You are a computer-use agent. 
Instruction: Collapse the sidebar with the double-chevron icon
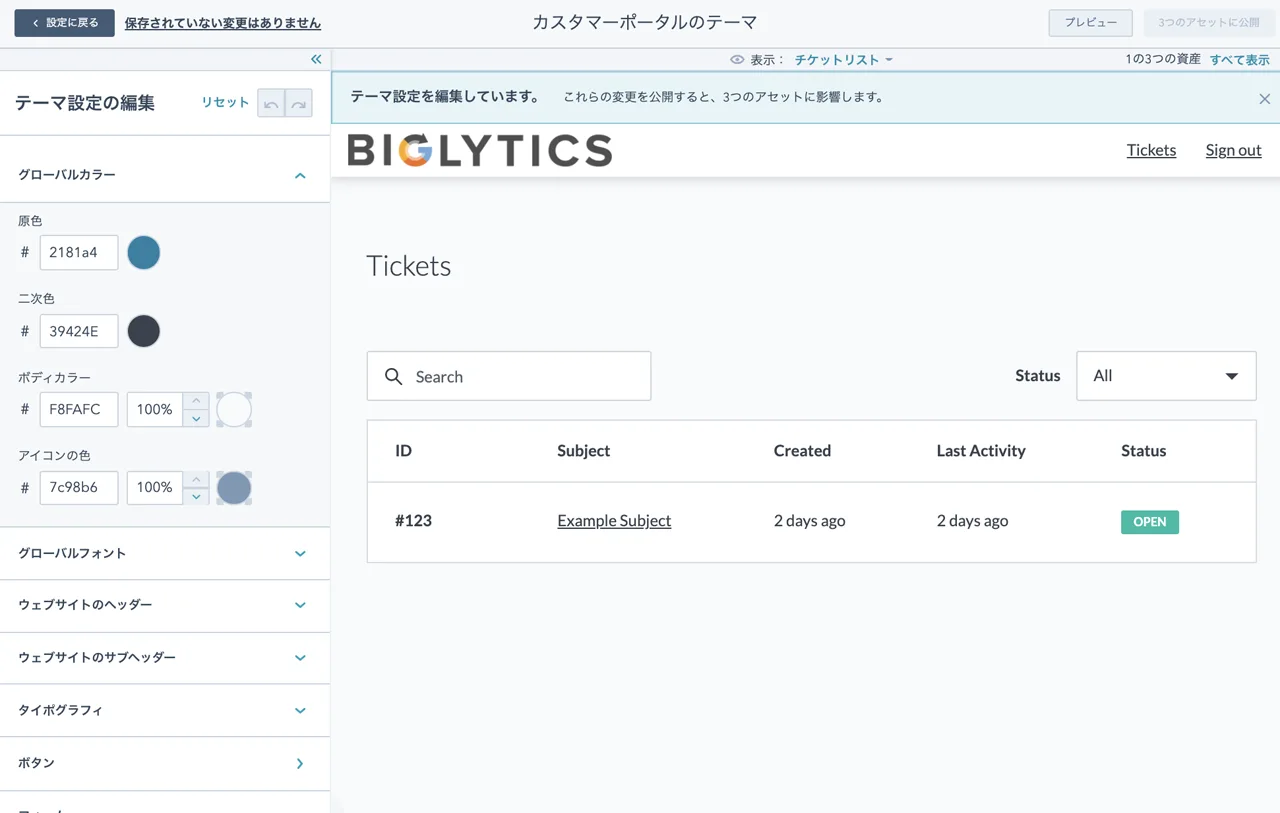(x=316, y=60)
